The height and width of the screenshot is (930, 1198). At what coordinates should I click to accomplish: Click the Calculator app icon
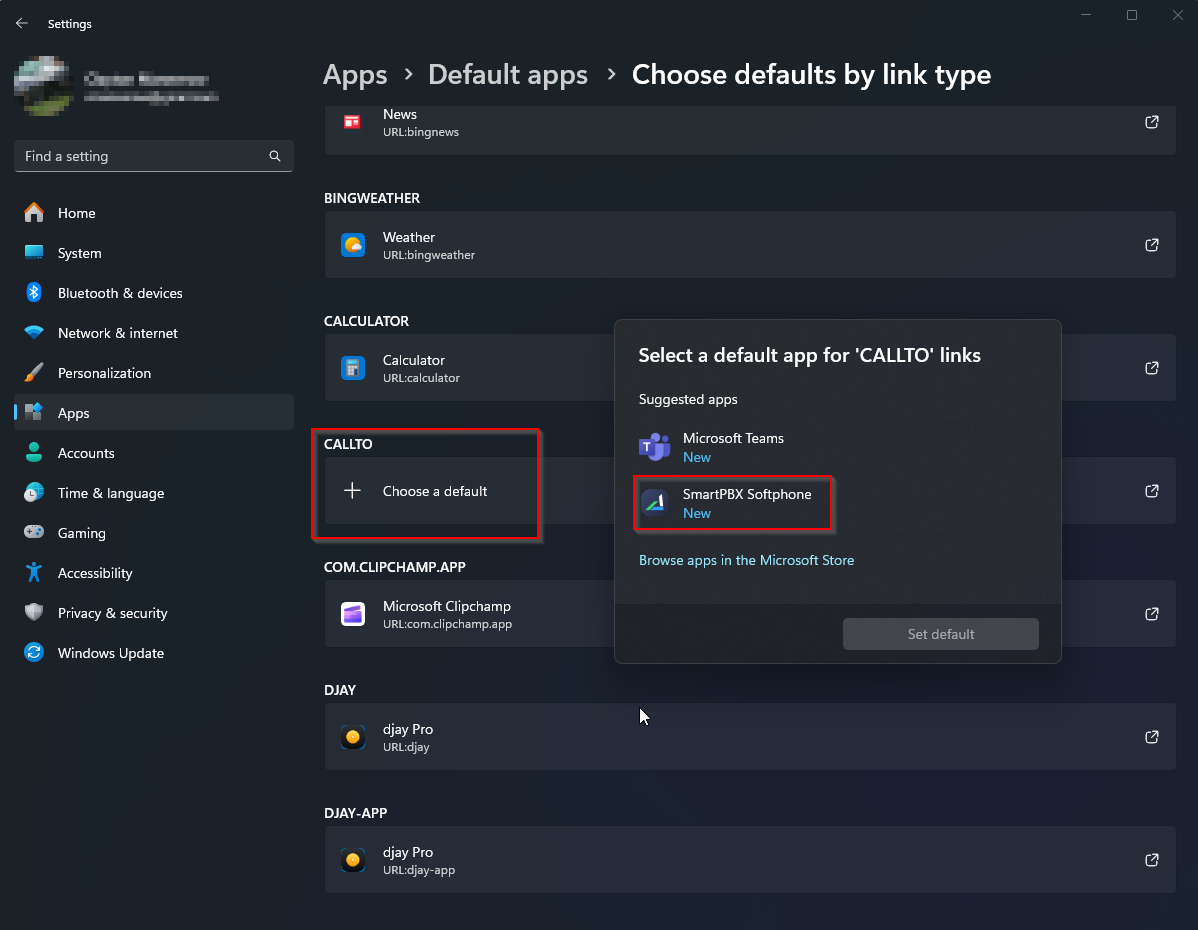352,368
